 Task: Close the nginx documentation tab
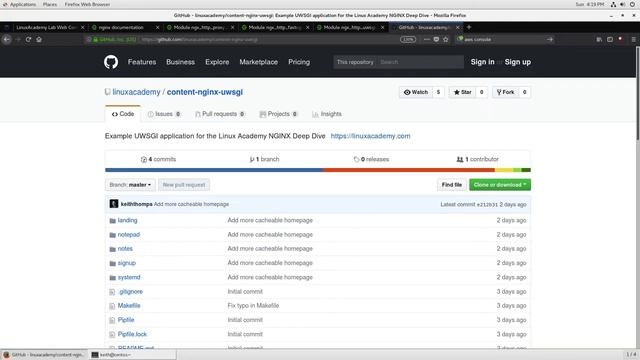click(x=158, y=27)
